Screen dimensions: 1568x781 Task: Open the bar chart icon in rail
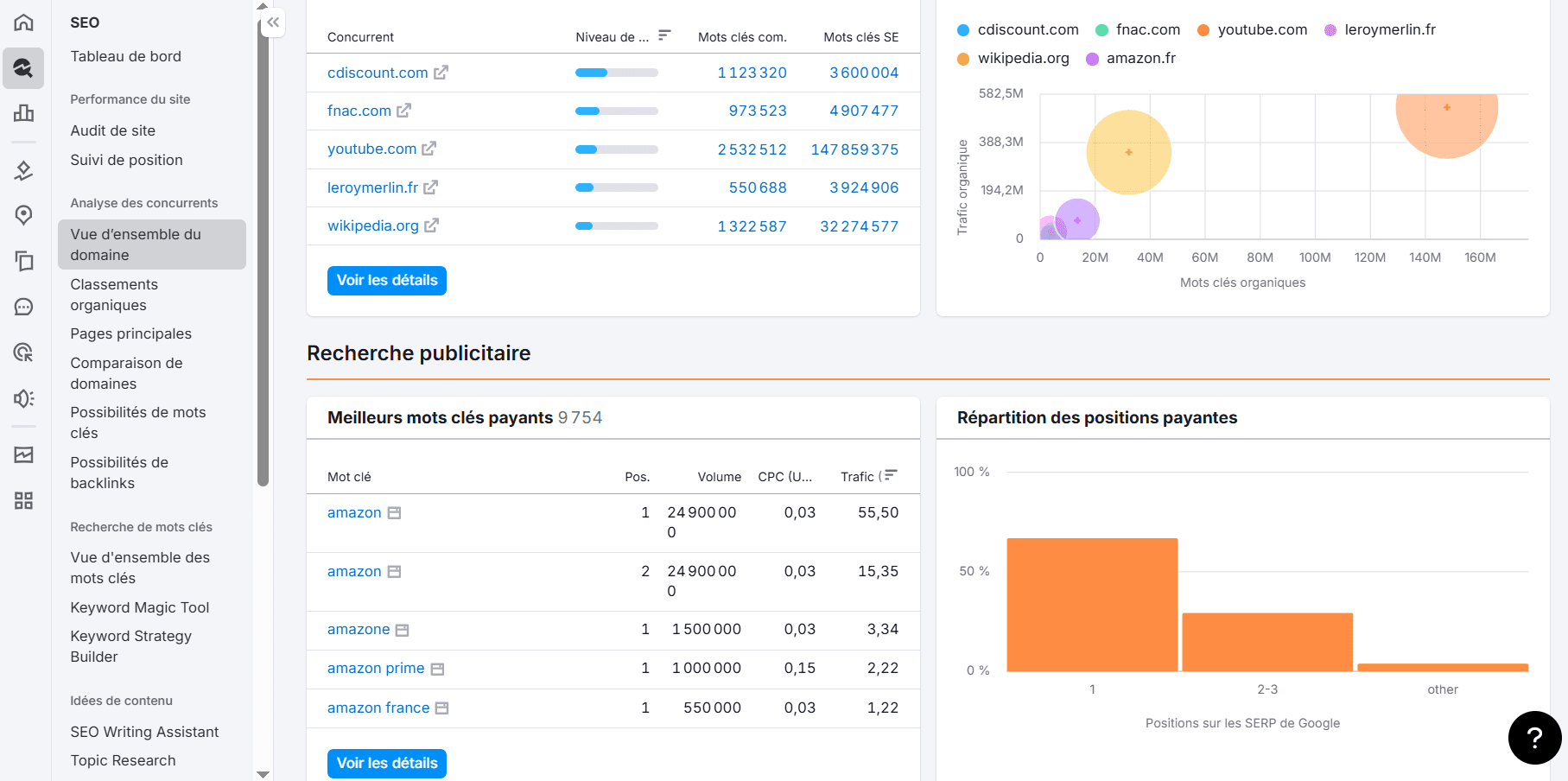pos(23,113)
